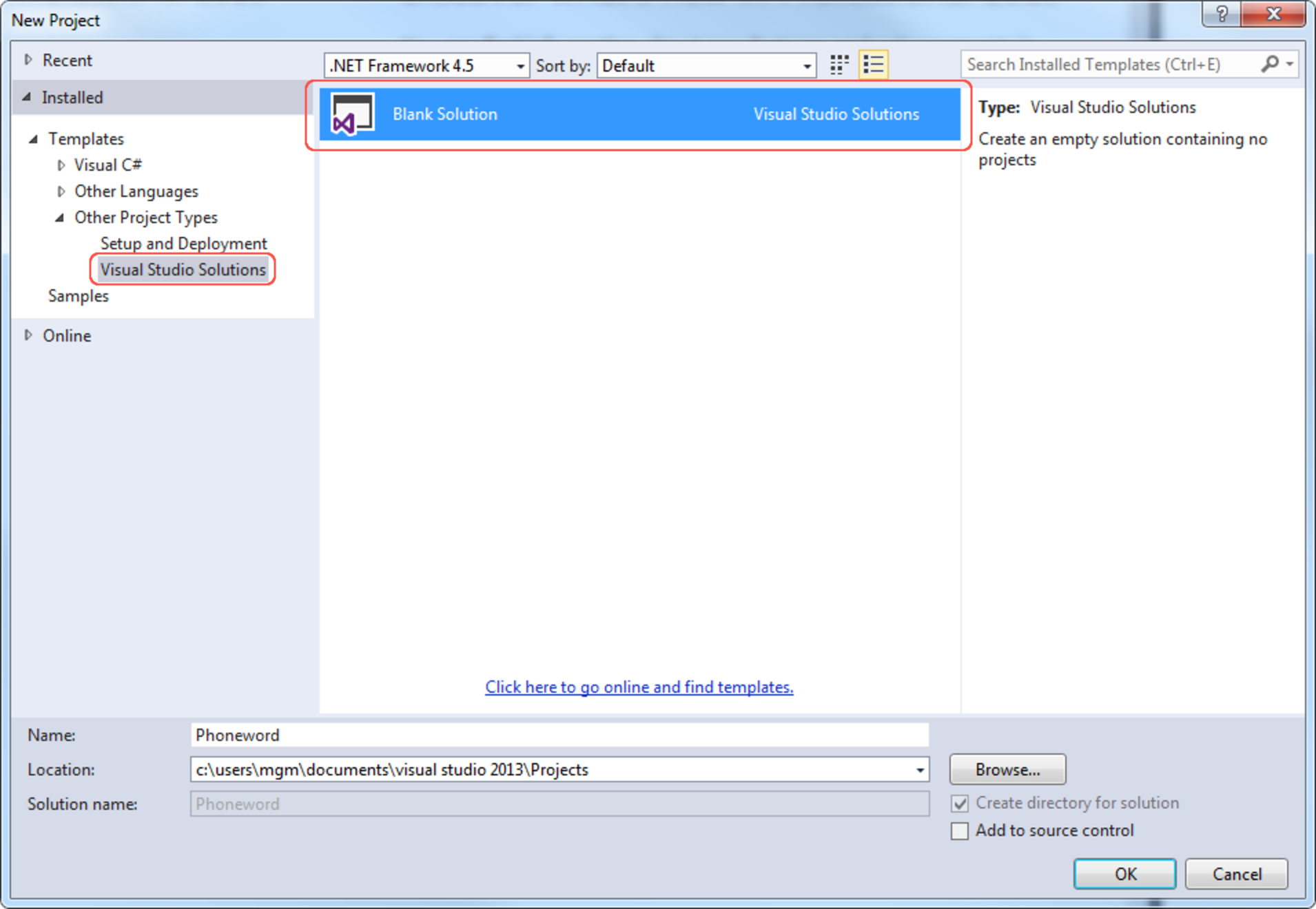Toggle Create directory for solution checkbox
1316x909 pixels.
[x=960, y=804]
